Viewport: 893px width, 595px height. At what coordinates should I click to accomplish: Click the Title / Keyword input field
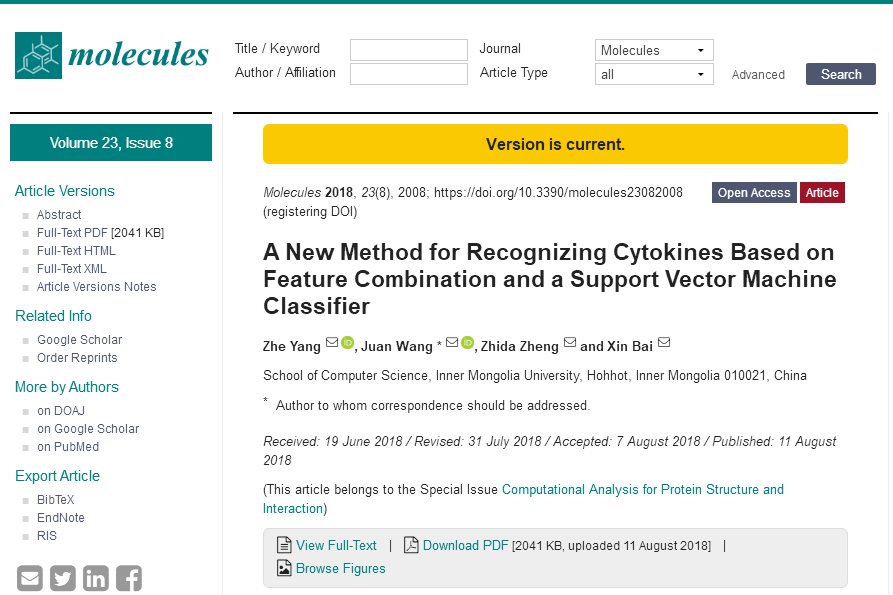click(409, 50)
